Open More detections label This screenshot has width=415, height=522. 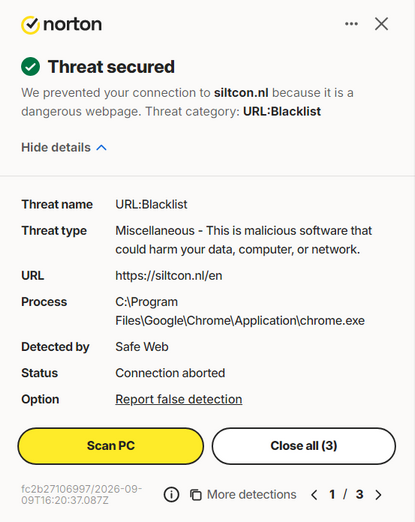[252, 495]
